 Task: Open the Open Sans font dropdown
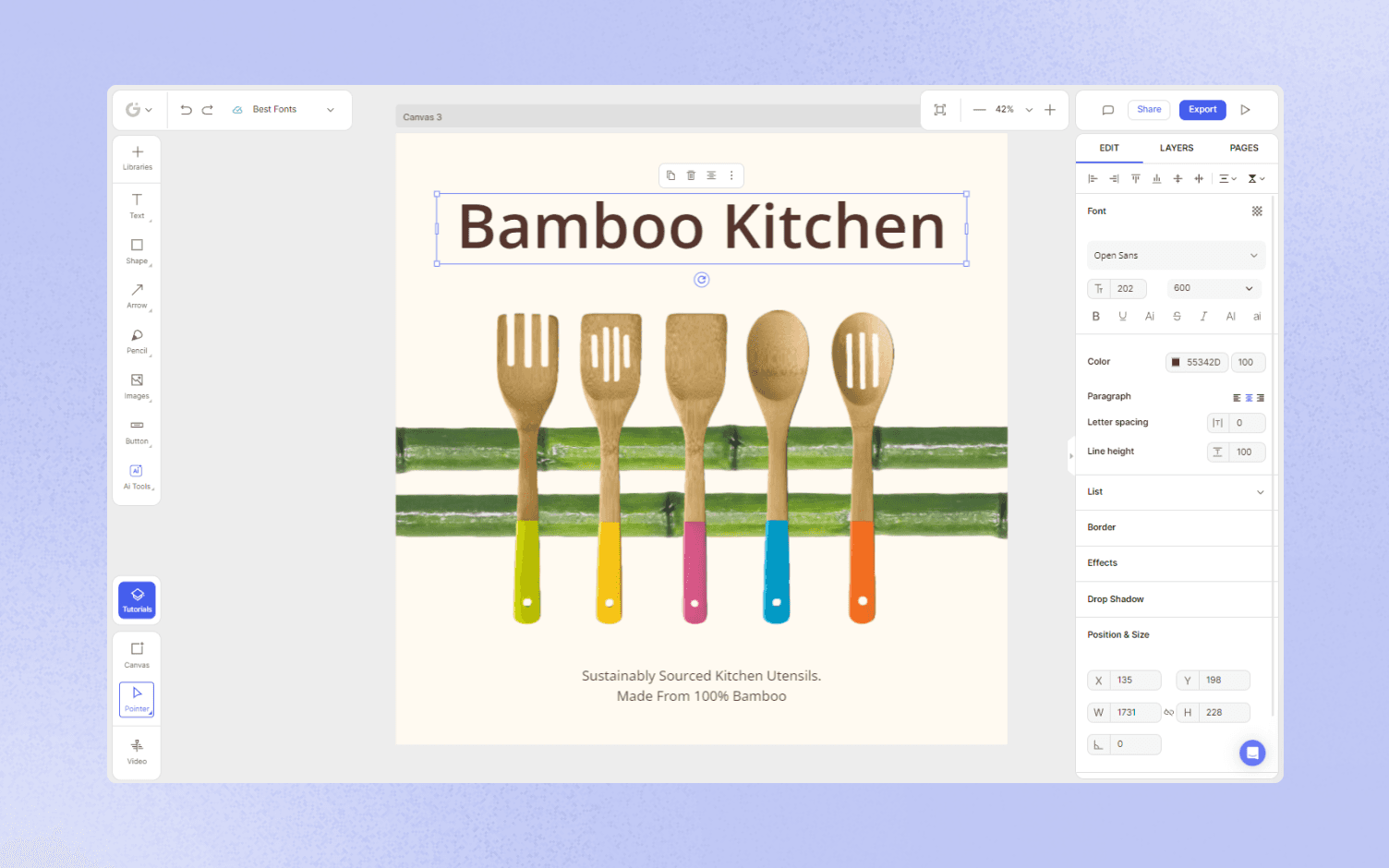1176,256
